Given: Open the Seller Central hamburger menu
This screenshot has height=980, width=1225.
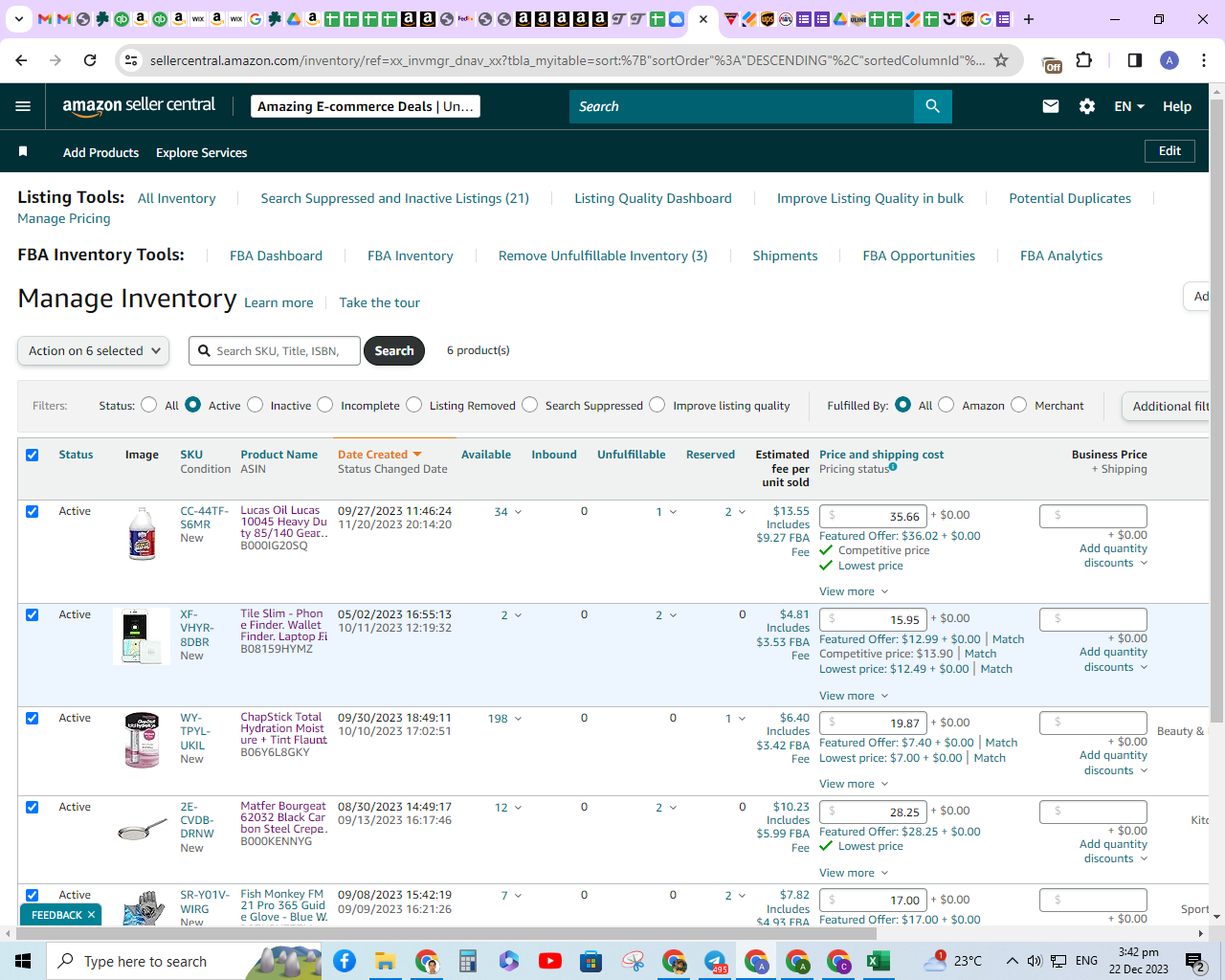Looking at the screenshot, I should click(23, 106).
